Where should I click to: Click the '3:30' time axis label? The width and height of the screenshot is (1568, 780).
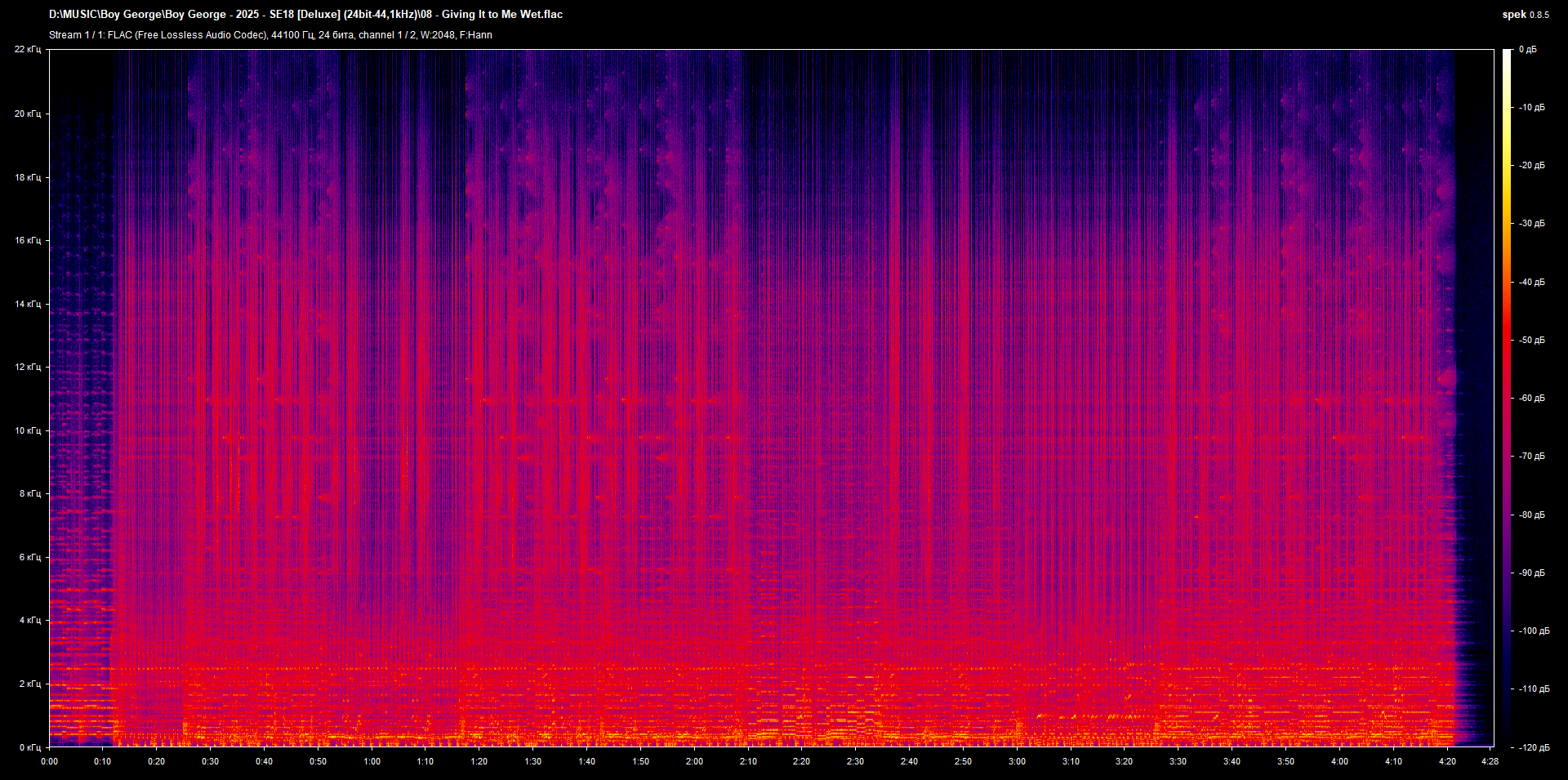(1178, 761)
